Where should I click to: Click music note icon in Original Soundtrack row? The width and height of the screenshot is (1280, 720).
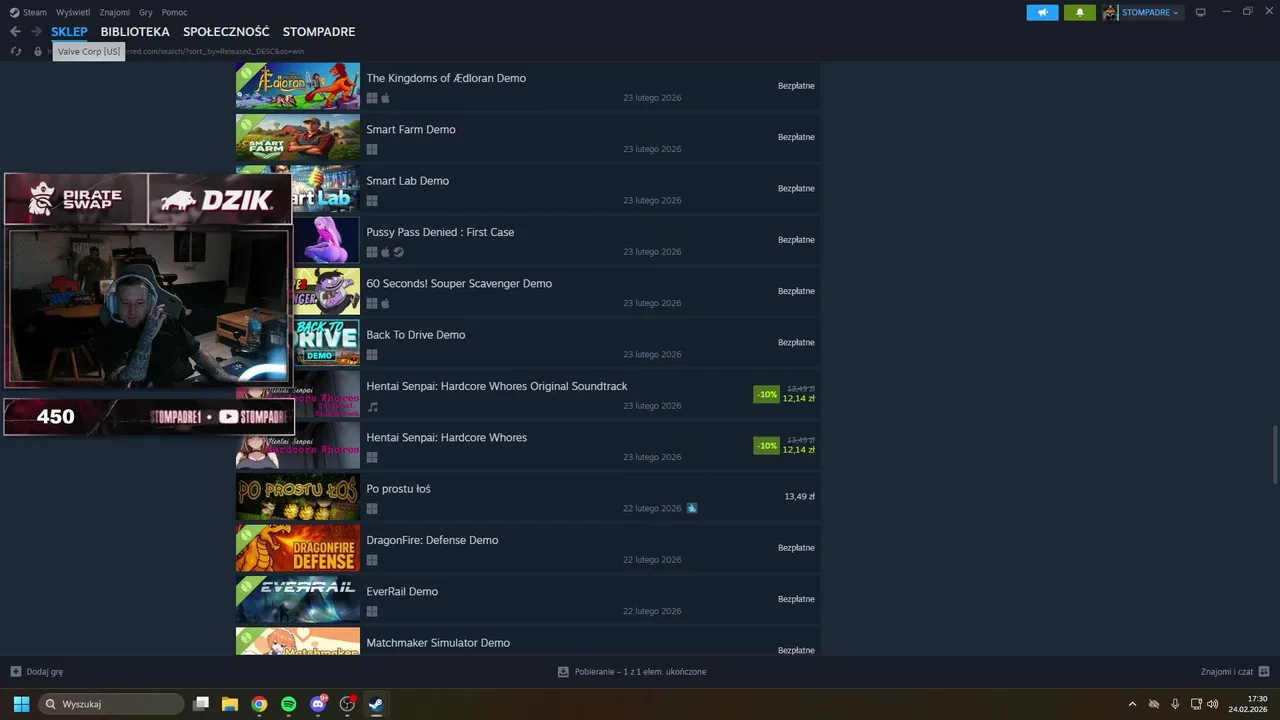(373, 407)
